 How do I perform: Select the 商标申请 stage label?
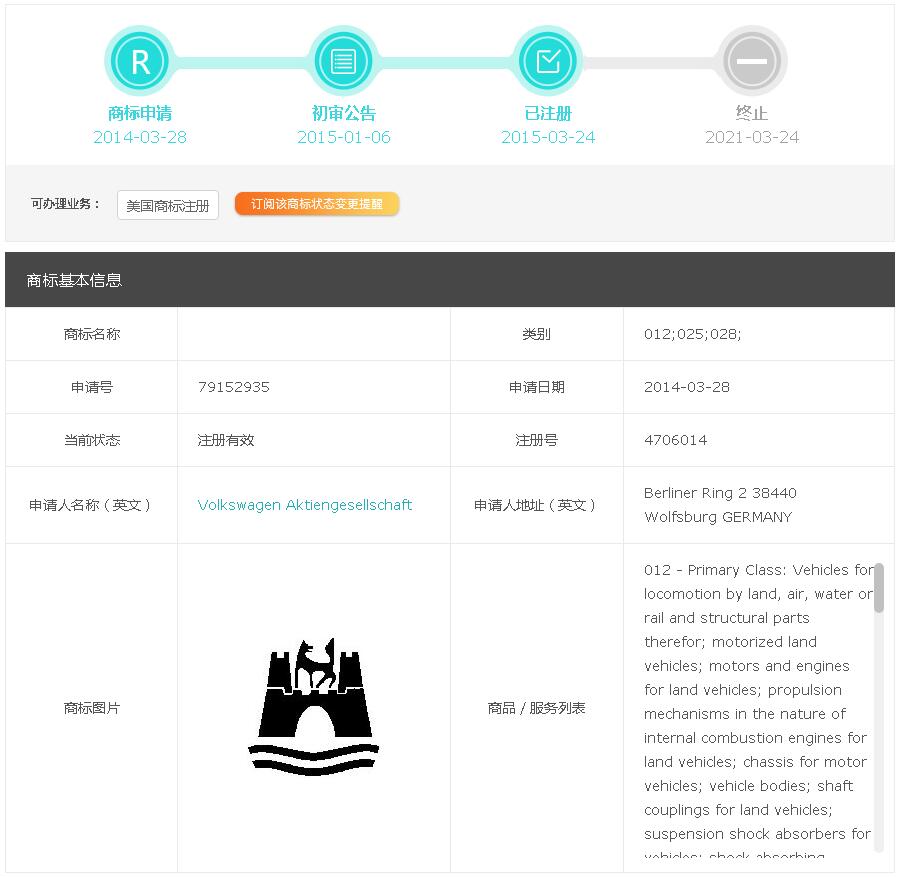pos(140,113)
